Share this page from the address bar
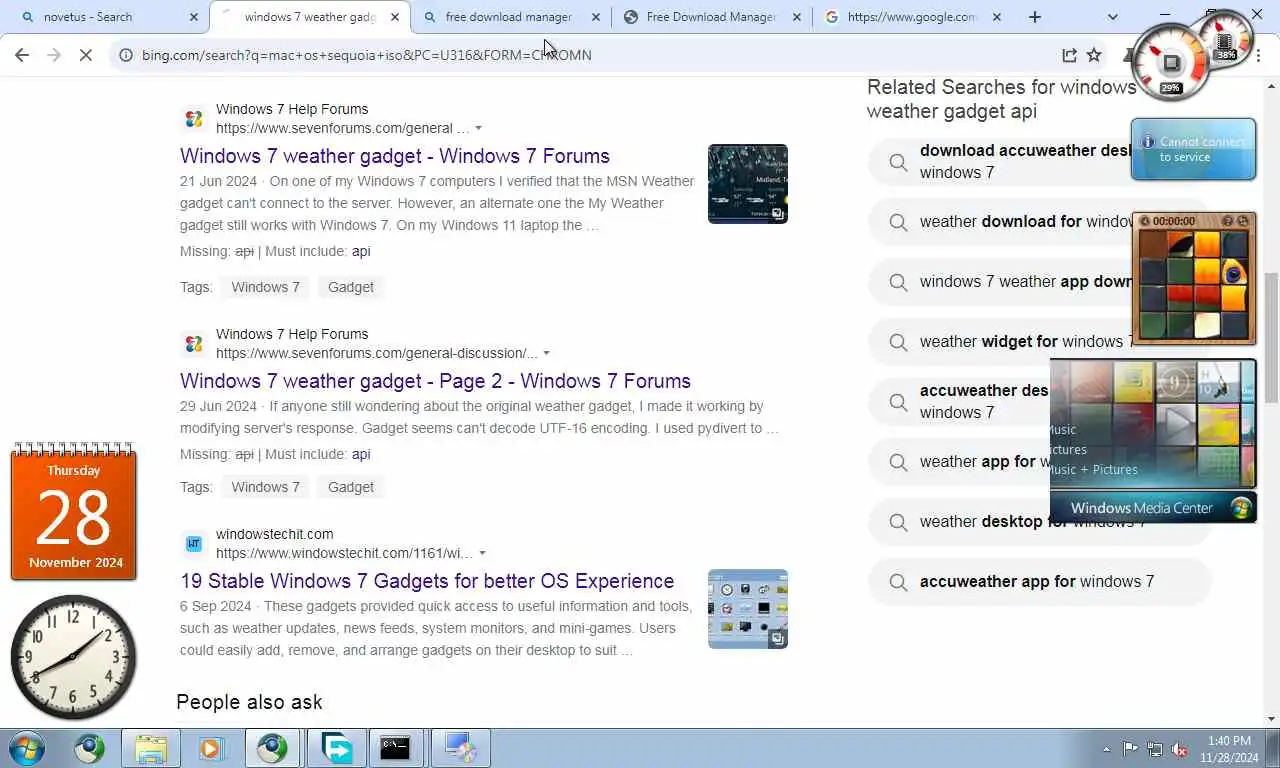Screen dimensions: 1280x768 point(1069,55)
